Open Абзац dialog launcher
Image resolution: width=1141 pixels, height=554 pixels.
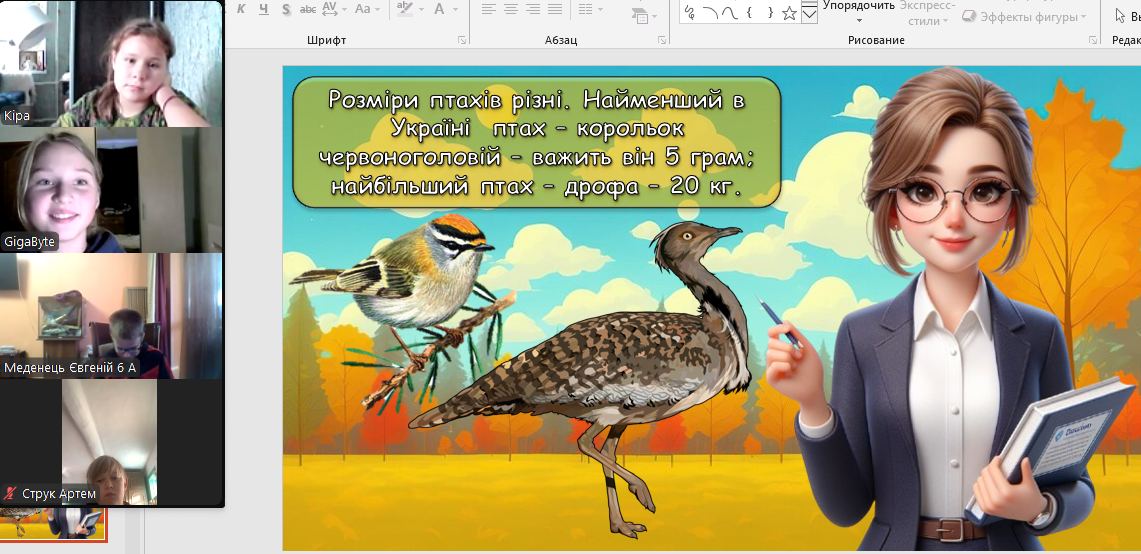(x=661, y=40)
